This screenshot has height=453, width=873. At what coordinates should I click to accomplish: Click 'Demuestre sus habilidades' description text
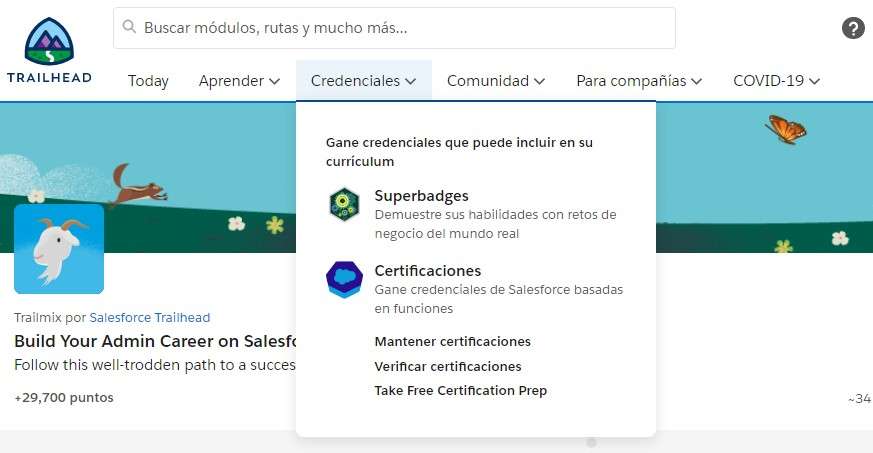coord(496,224)
